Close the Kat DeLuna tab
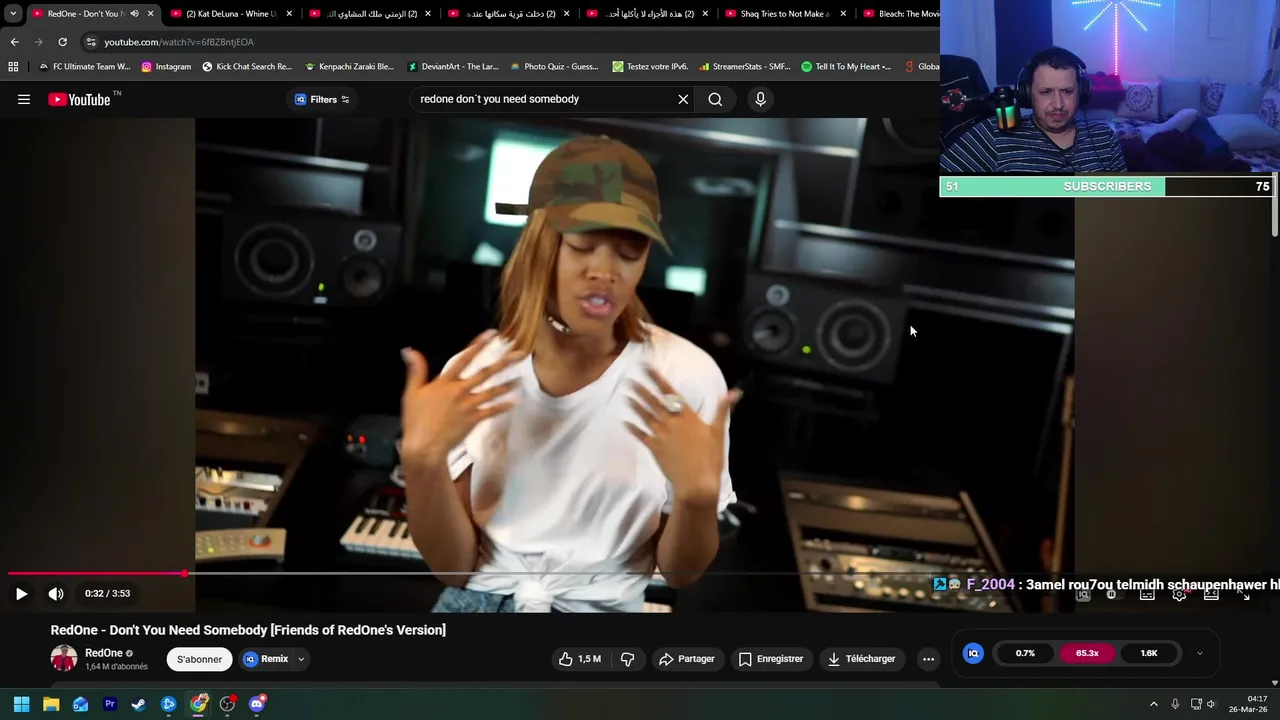Viewport: 1280px width, 720px height. [290, 14]
